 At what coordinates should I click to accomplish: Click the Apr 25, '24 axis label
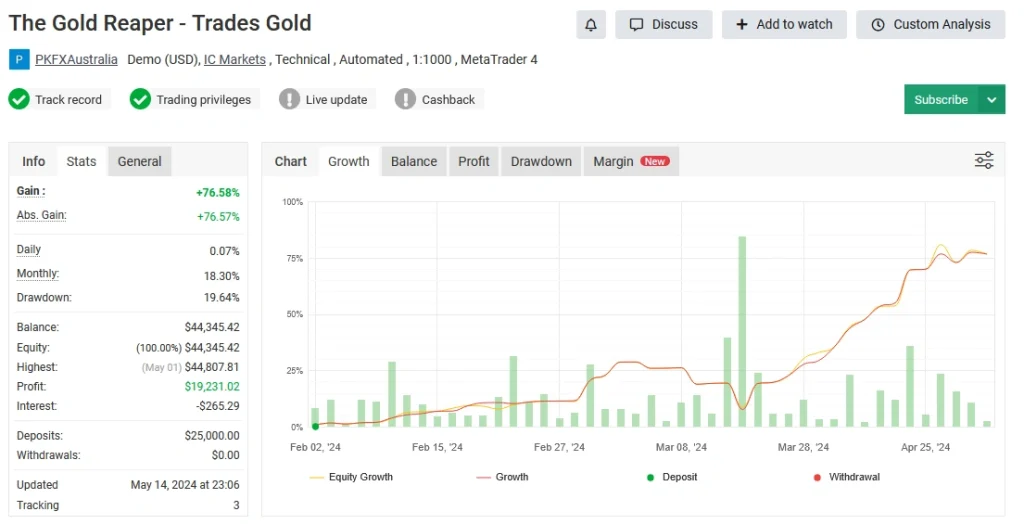click(x=925, y=448)
